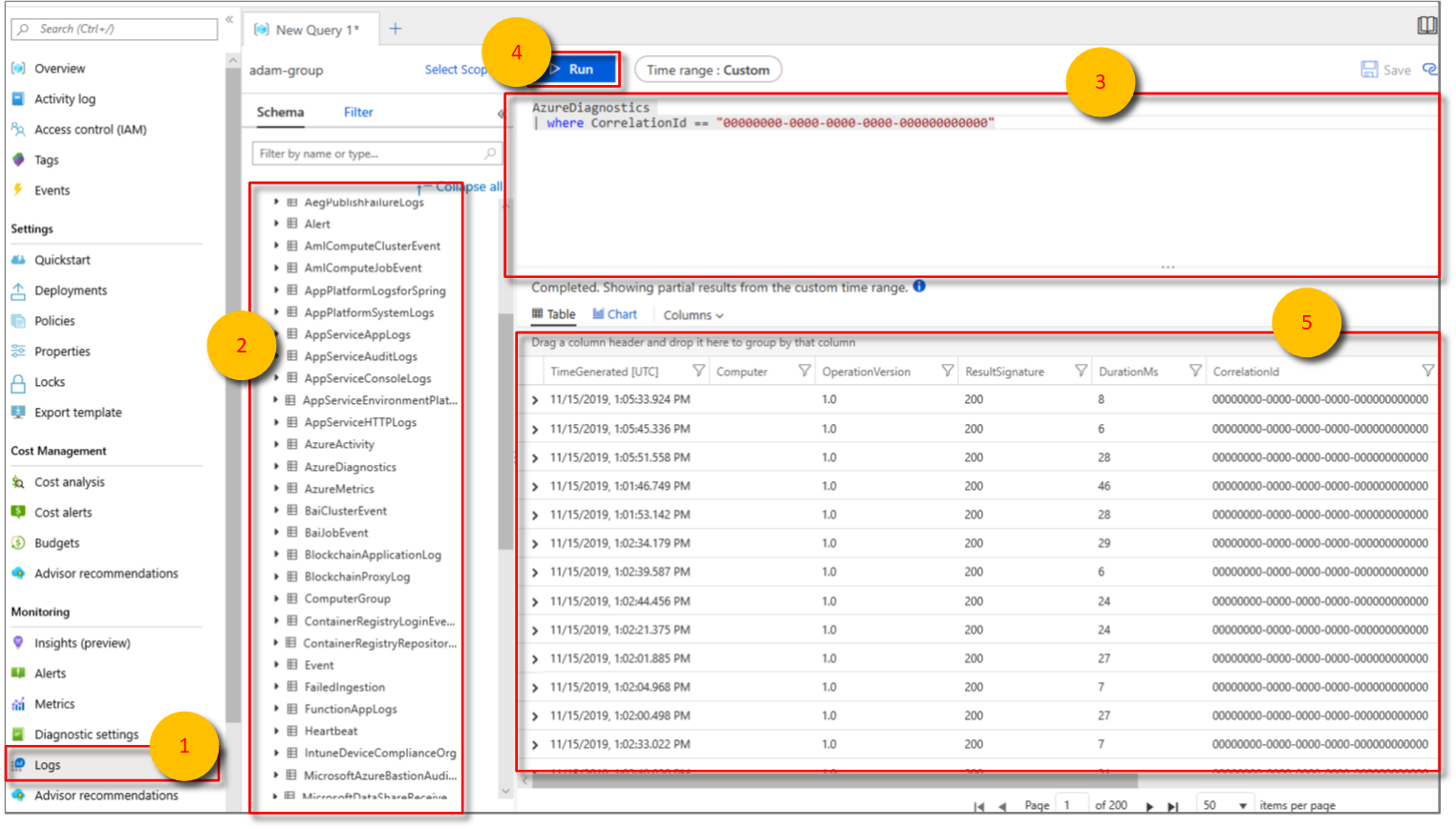The height and width of the screenshot is (829, 1456).
Task: Switch to the Chart view tab
Action: point(614,314)
